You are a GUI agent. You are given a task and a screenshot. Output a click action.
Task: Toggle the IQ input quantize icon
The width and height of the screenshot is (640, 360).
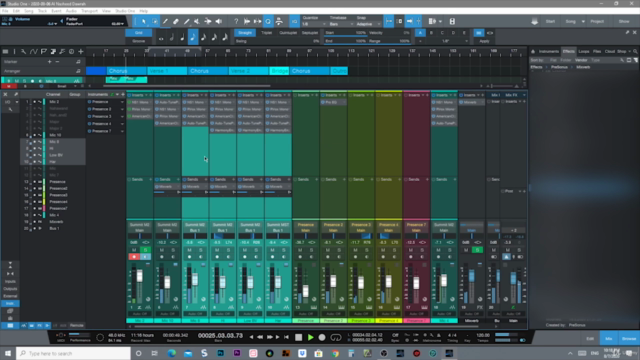click(294, 21)
